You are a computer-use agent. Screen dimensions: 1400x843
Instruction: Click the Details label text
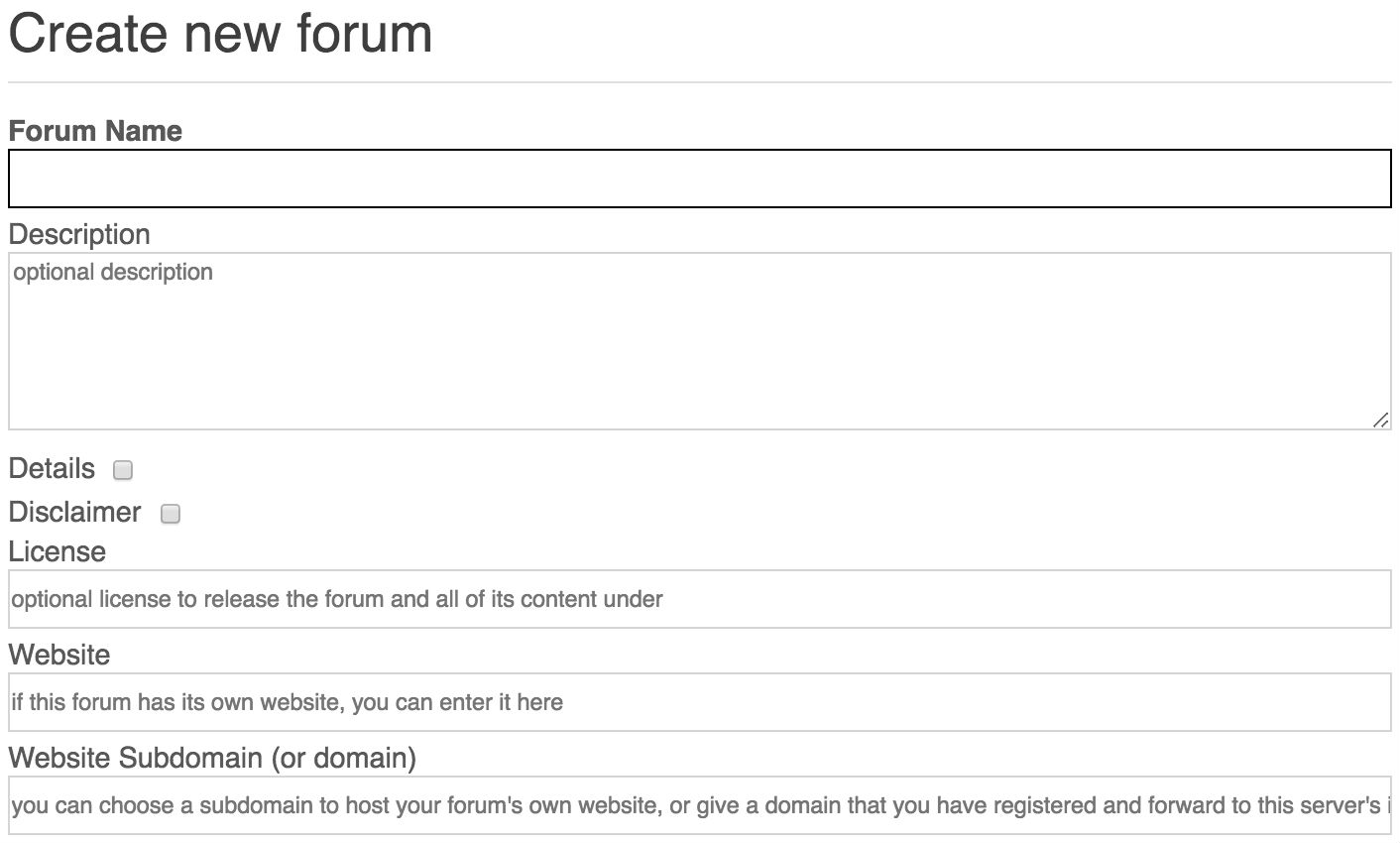52,468
